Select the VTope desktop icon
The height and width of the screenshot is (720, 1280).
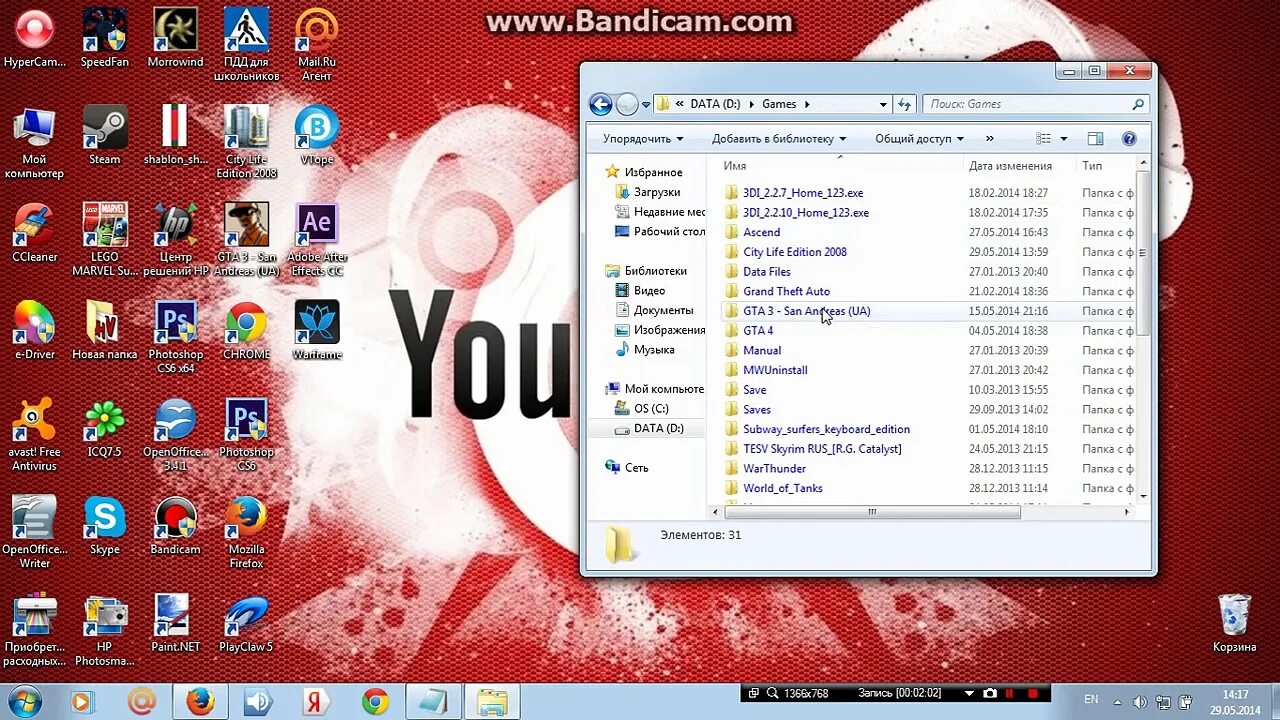[x=316, y=135]
